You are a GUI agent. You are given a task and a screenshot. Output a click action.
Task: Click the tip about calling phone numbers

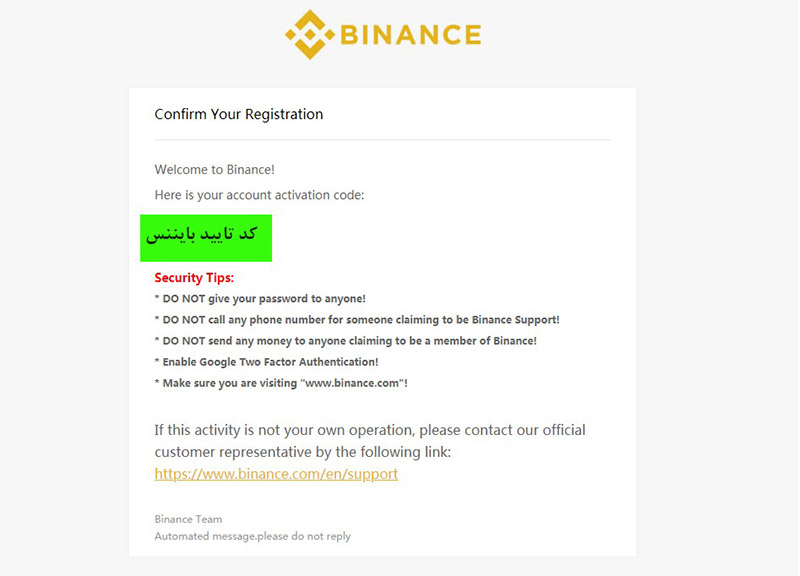(x=357, y=319)
